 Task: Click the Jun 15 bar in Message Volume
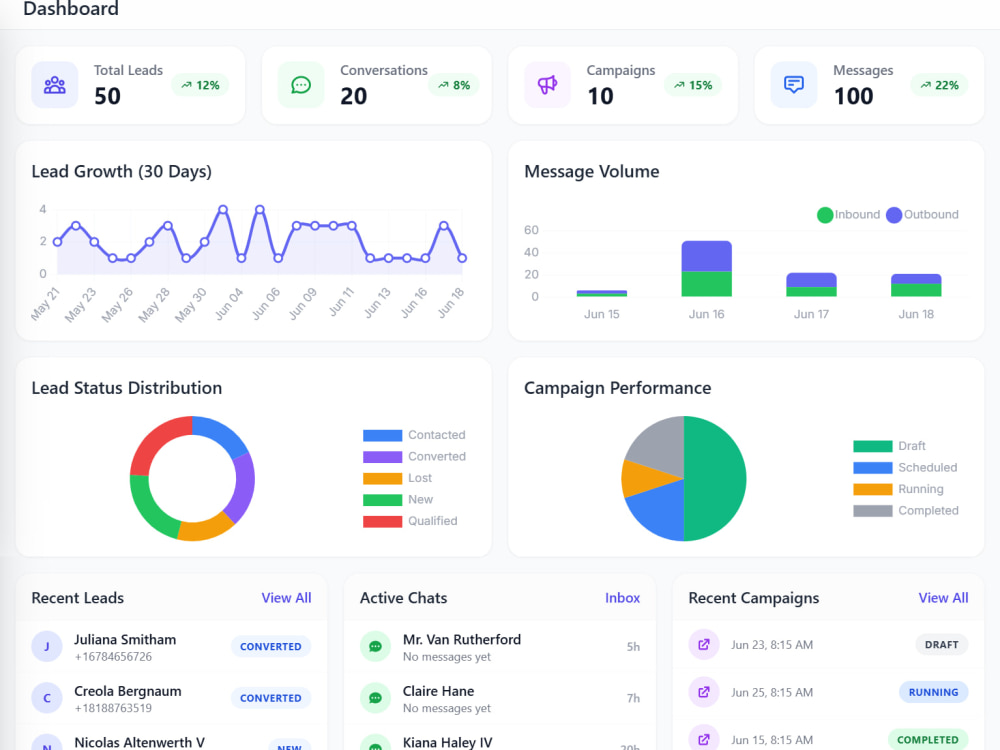coord(602,293)
